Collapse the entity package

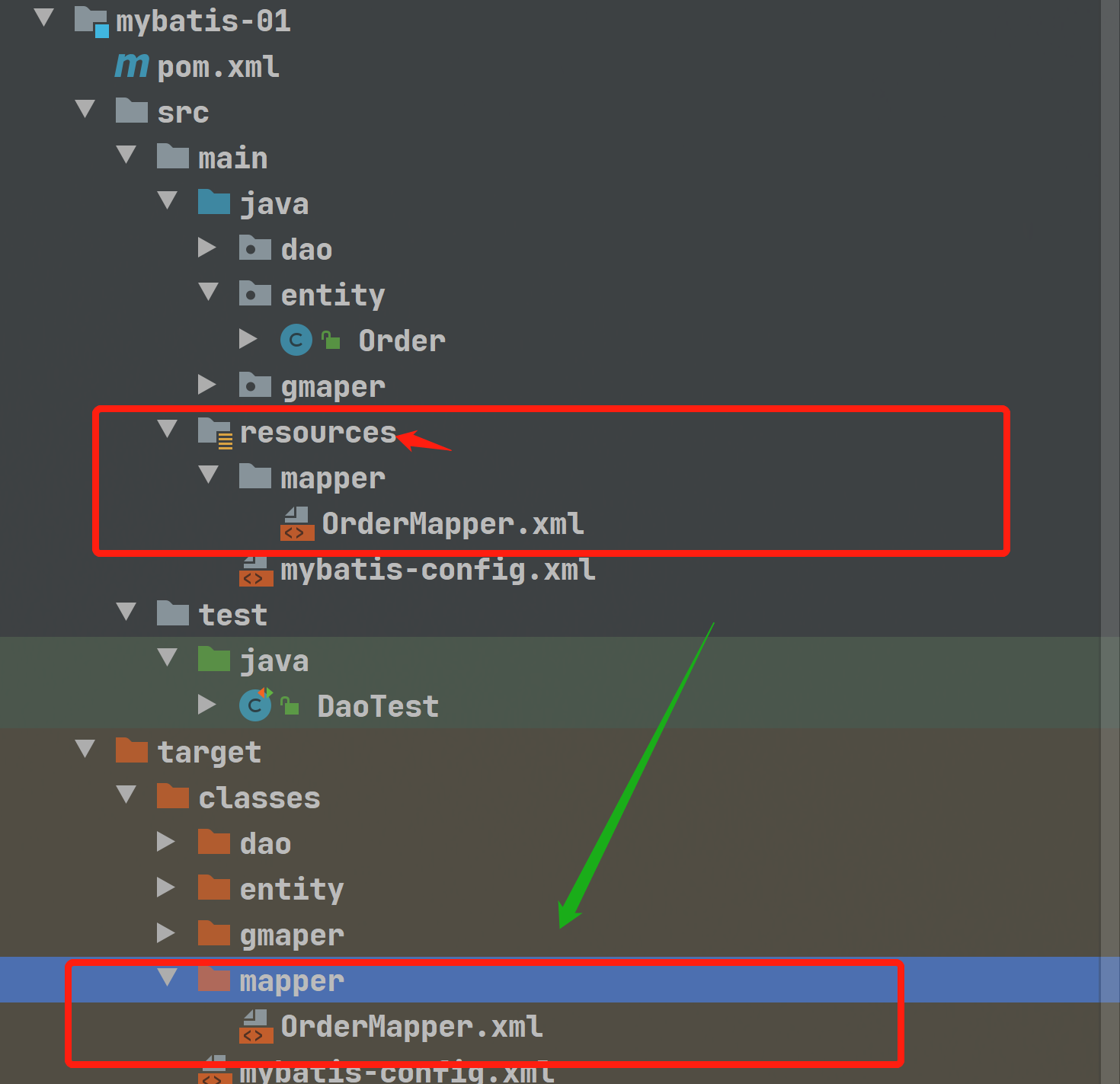208,293
